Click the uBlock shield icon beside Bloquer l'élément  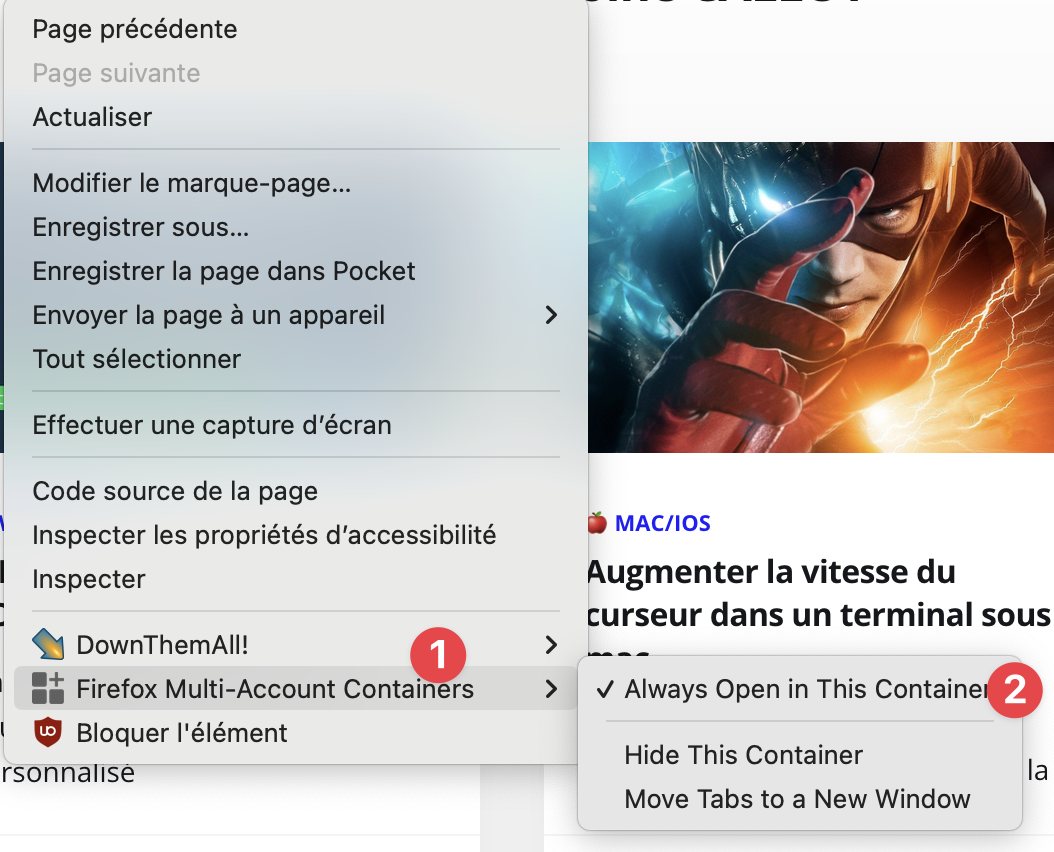tap(48, 733)
